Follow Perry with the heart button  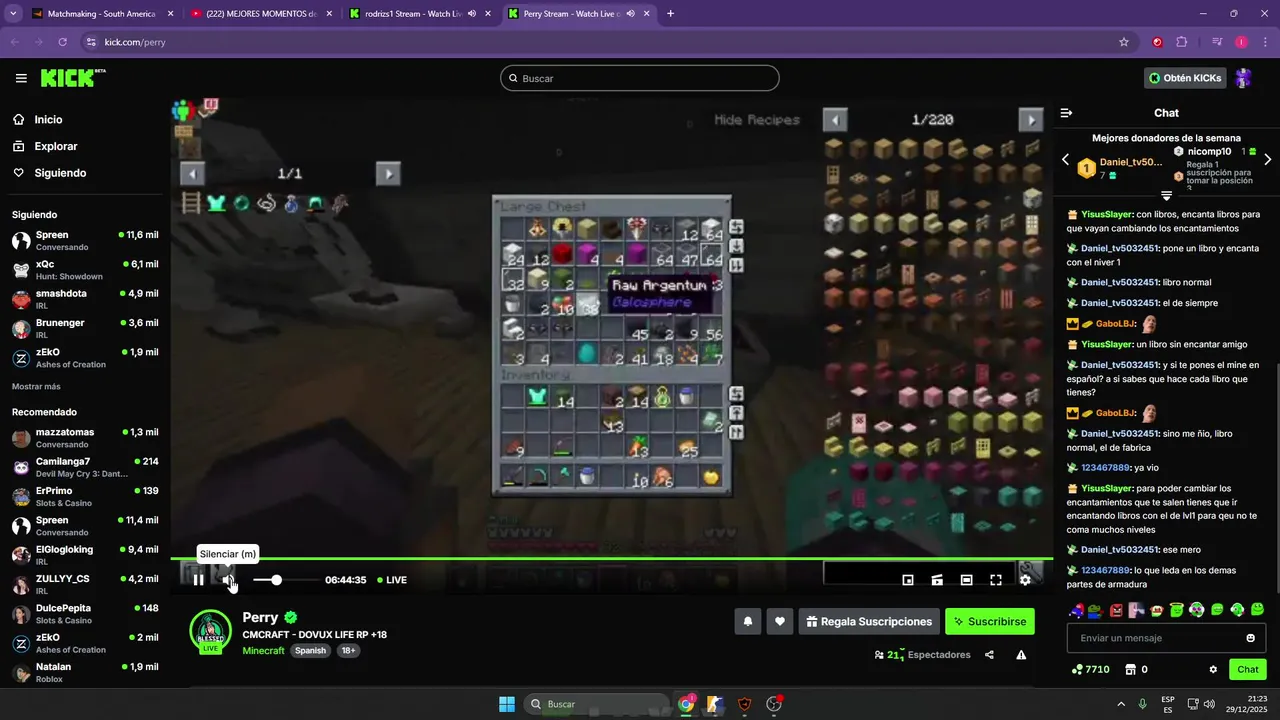(780, 622)
